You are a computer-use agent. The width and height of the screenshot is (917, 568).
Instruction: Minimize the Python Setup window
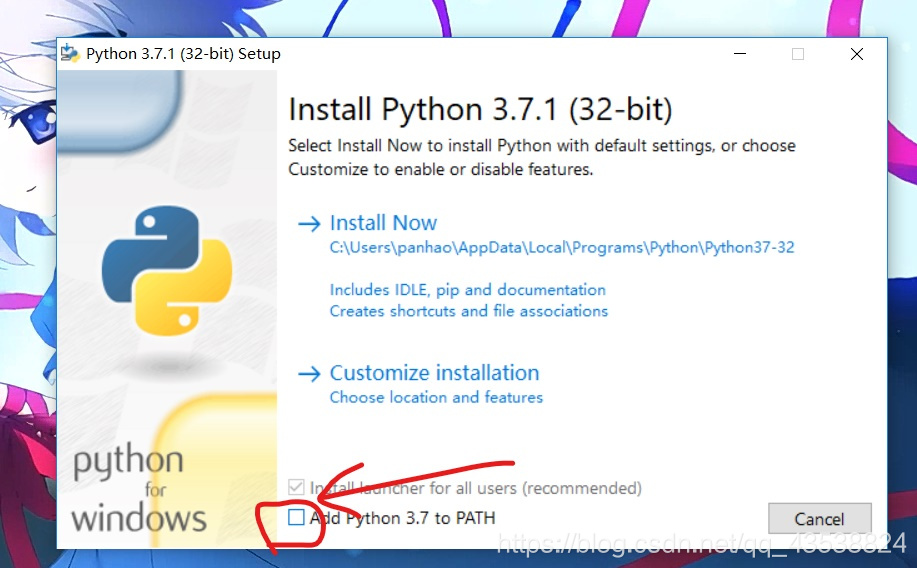tap(740, 54)
